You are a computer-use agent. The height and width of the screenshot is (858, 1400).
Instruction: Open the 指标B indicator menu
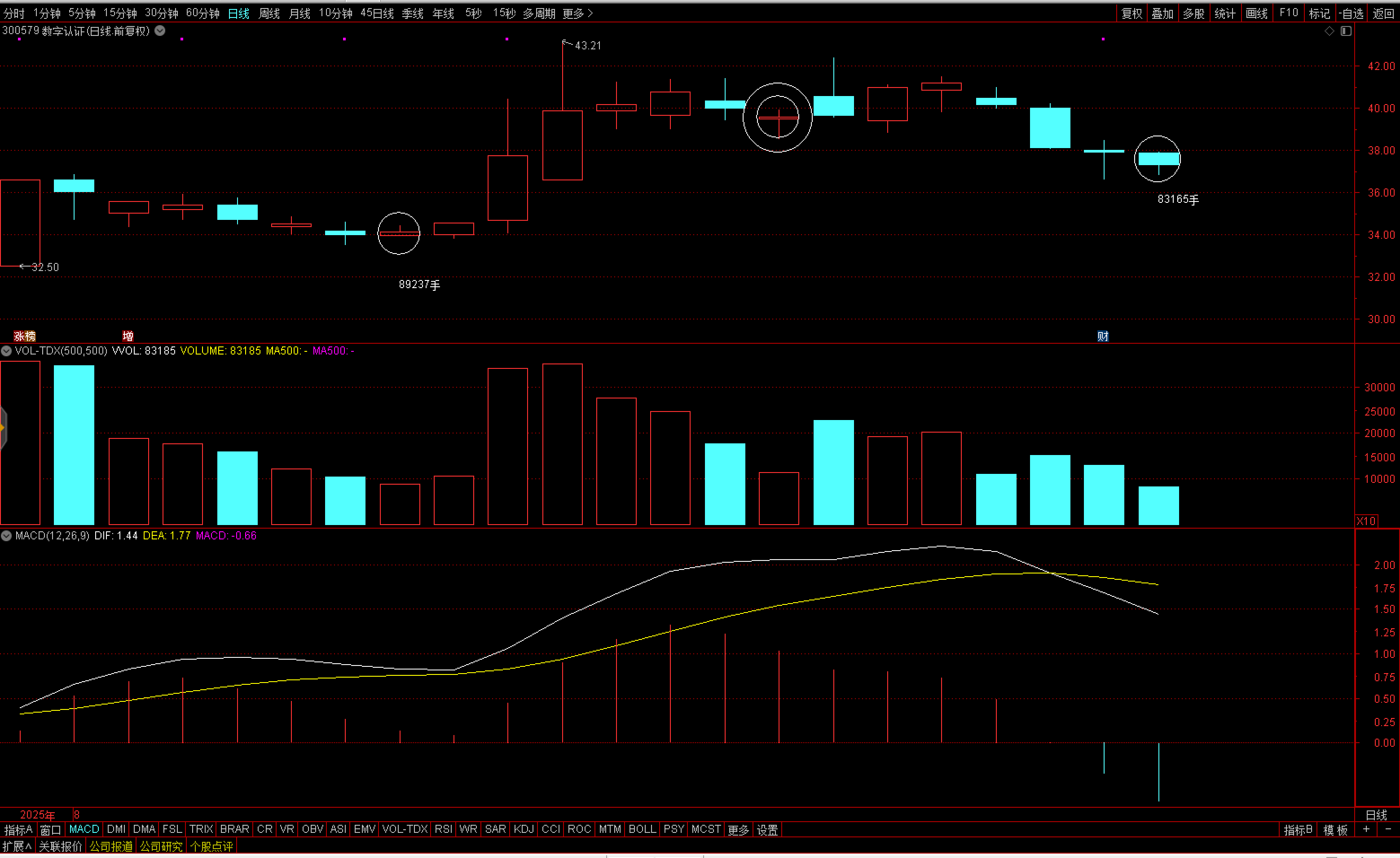1298,830
